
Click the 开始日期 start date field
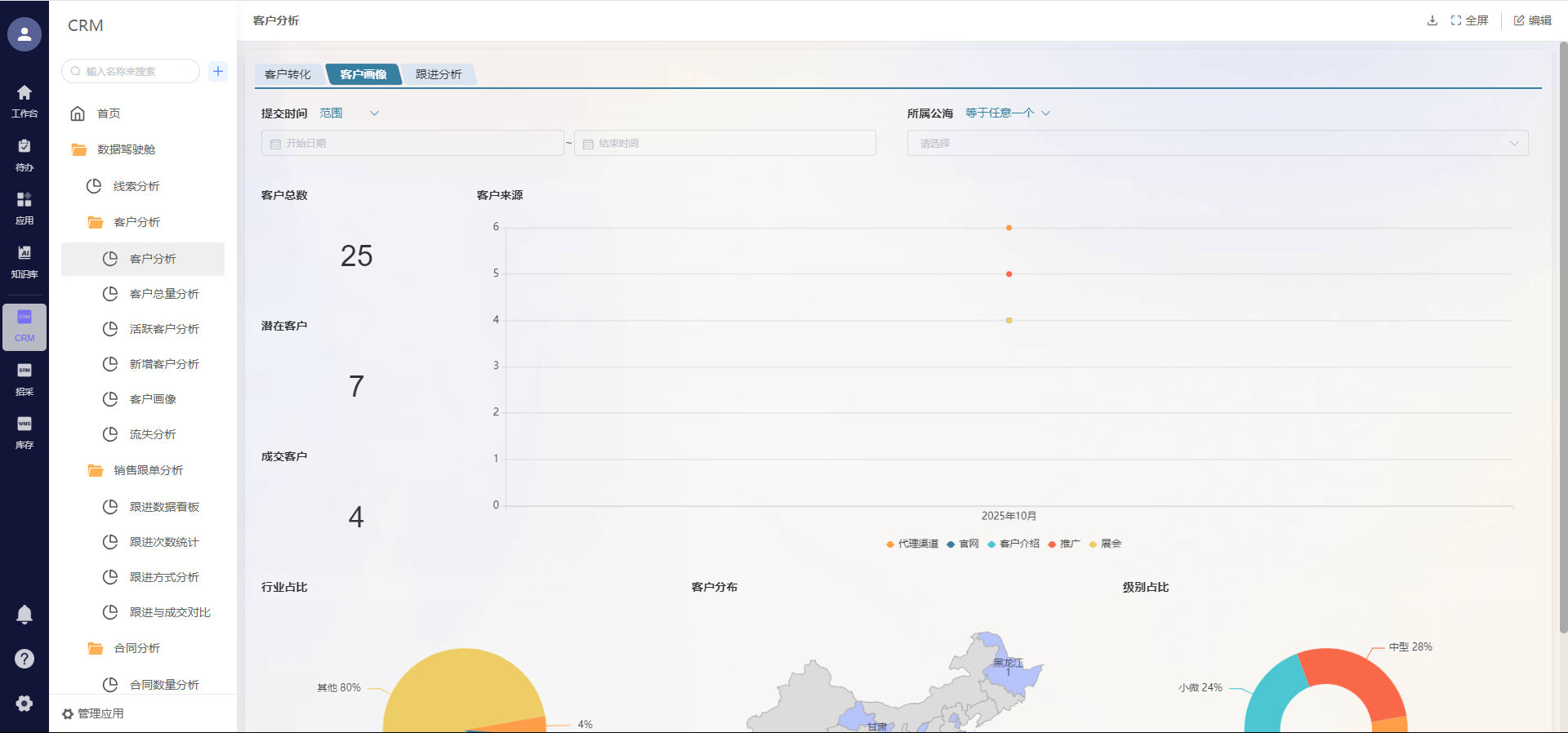coord(412,143)
